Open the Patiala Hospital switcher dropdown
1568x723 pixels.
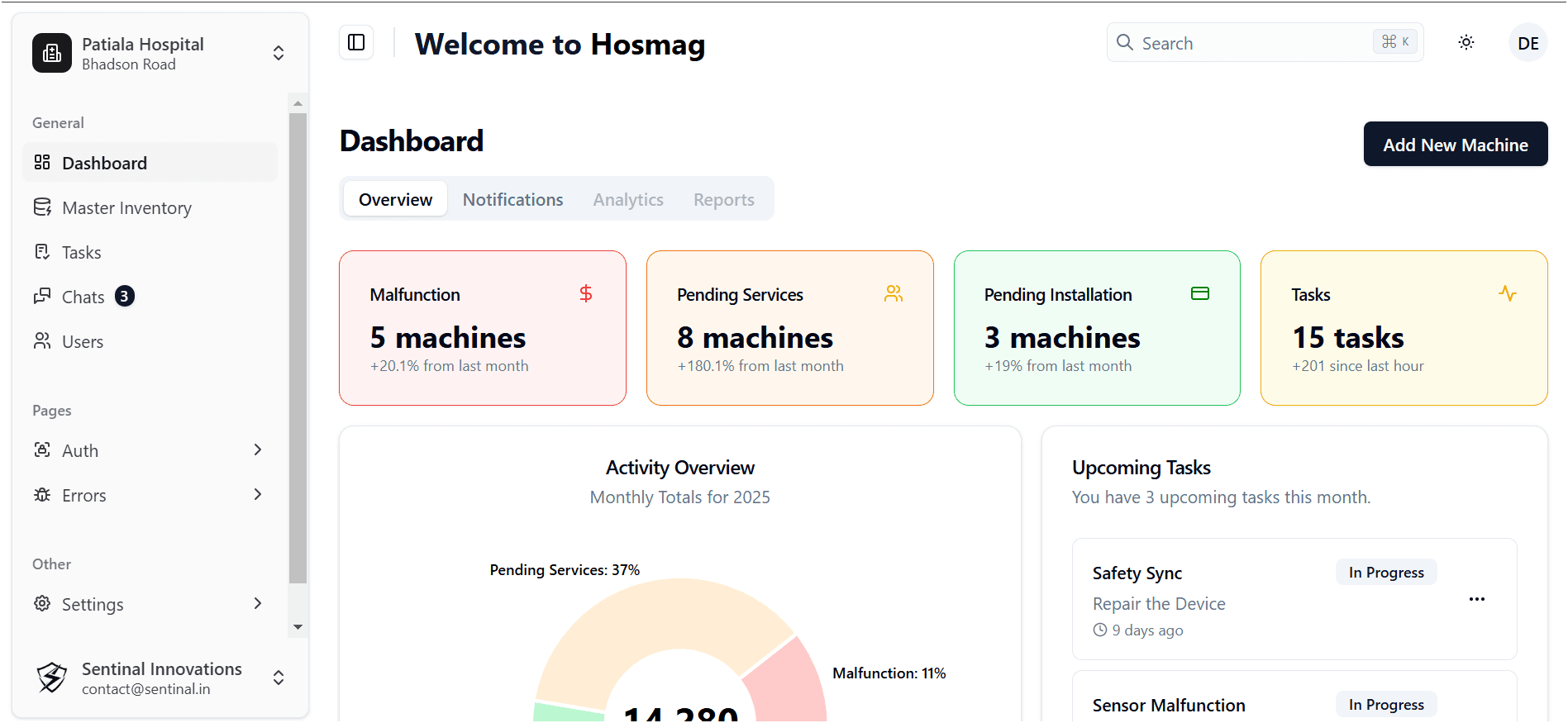pyautogui.click(x=279, y=54)
